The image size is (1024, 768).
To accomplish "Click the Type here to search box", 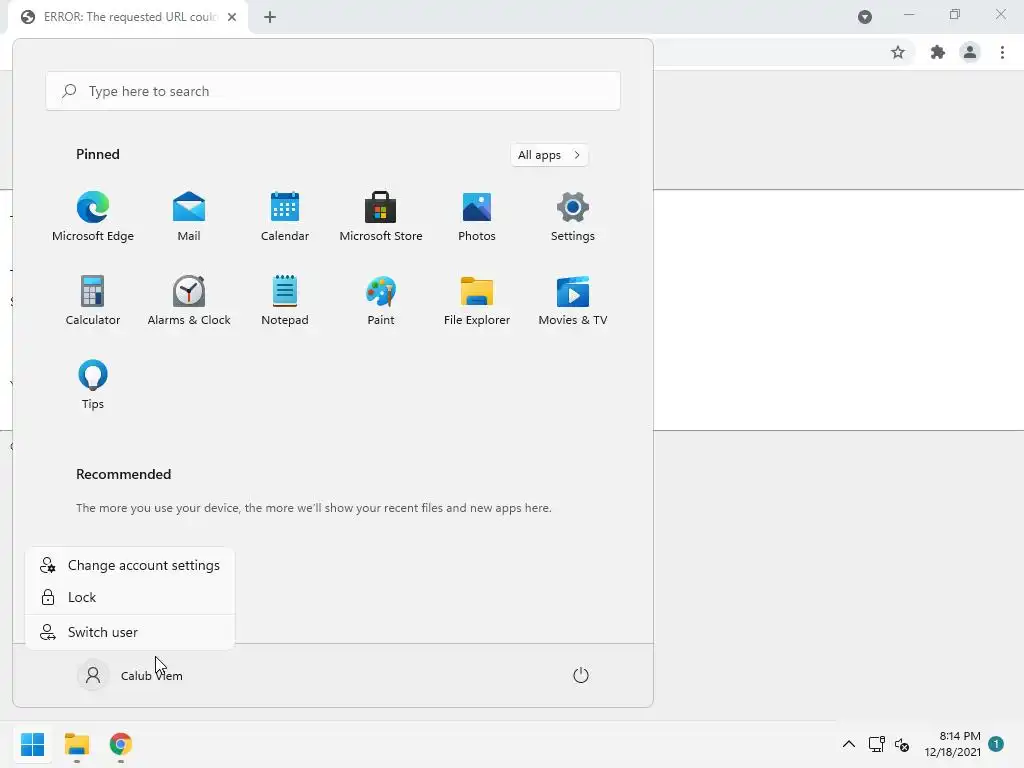I will (x=333, y=91).
